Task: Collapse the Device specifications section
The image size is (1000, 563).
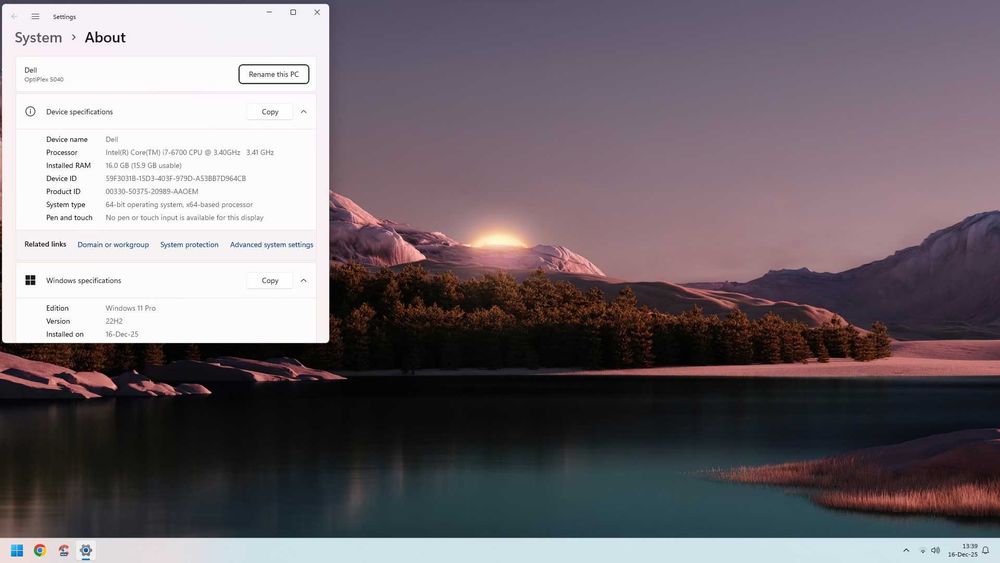Action: [304, 112]
